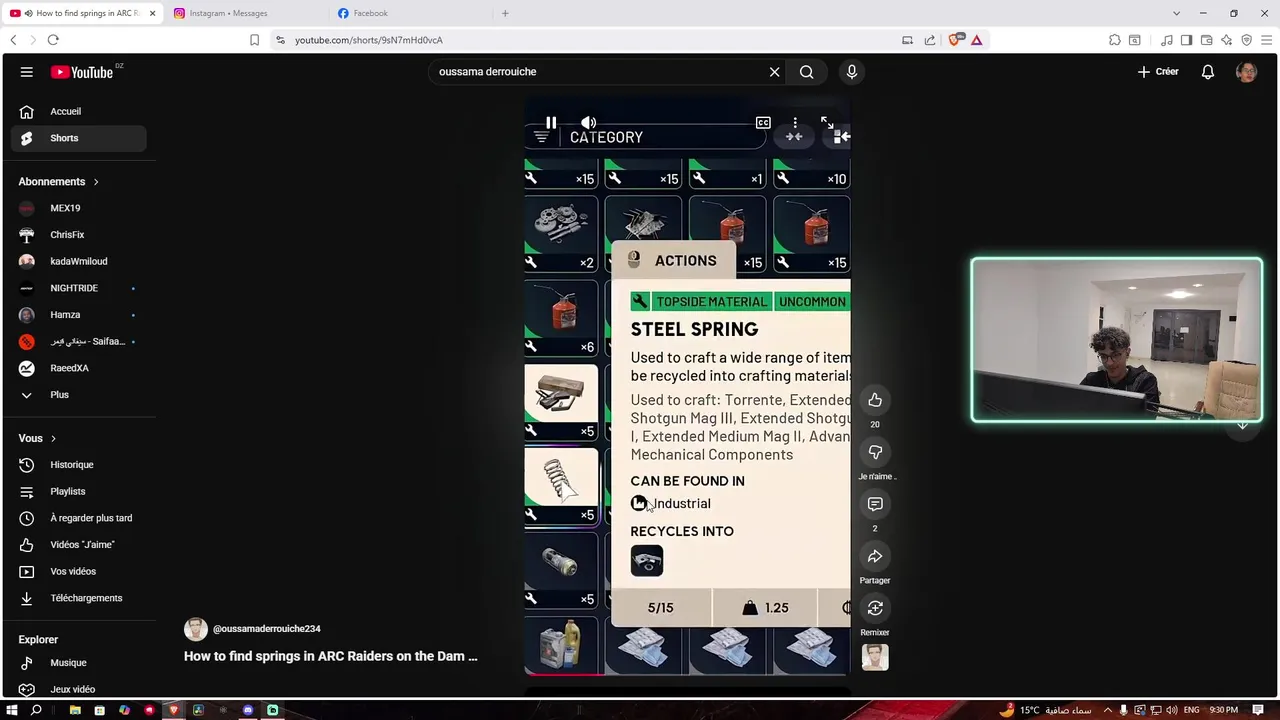Click the address bar URL
Screen dimensions: 1280x720
click(x=368, y=40)
